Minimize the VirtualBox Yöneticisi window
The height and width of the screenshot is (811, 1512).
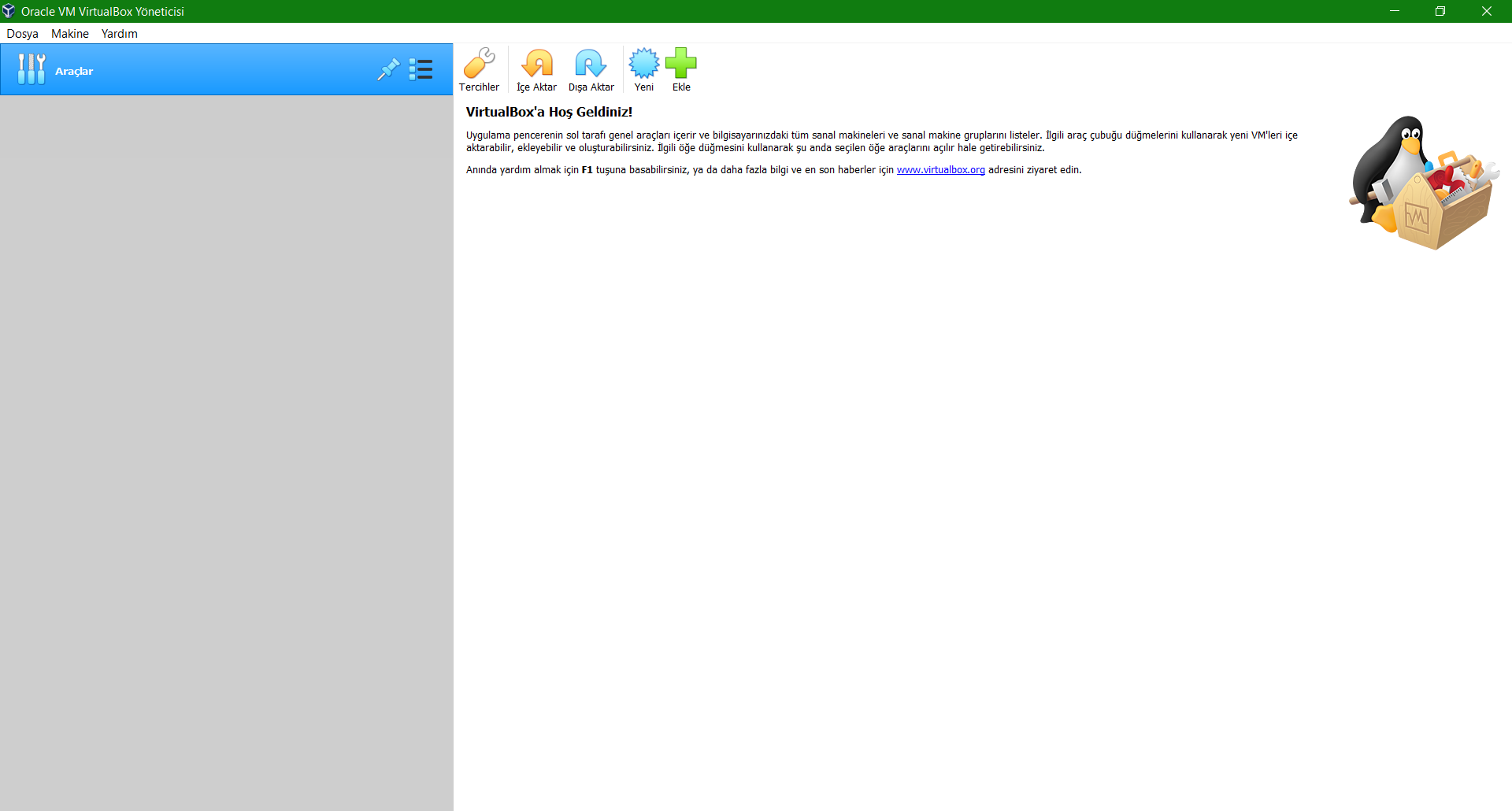1395,11
